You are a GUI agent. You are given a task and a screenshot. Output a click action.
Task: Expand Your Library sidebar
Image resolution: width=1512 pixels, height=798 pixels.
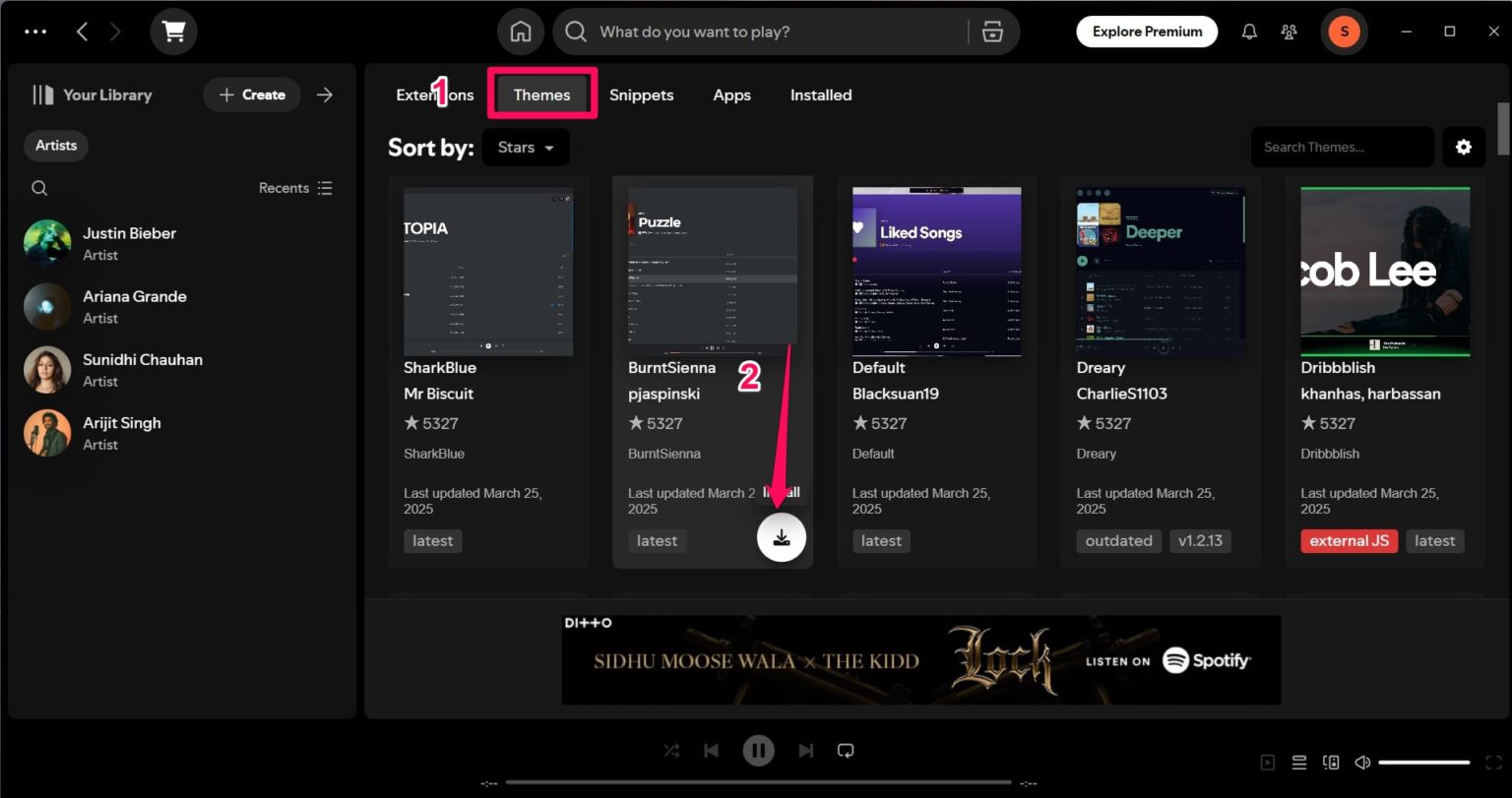[x=325, y=94]
